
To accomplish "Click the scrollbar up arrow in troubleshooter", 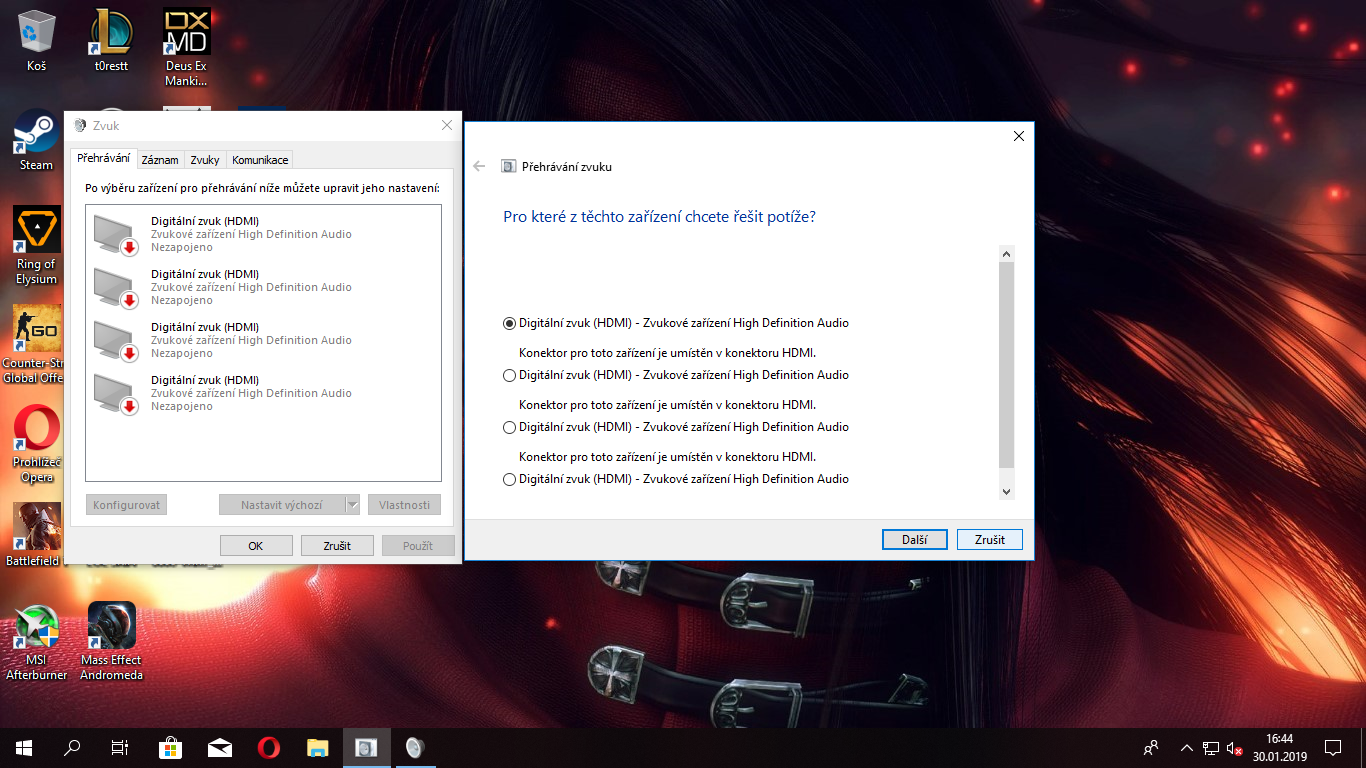I will pyautogui.click(x=1007, y=254).
